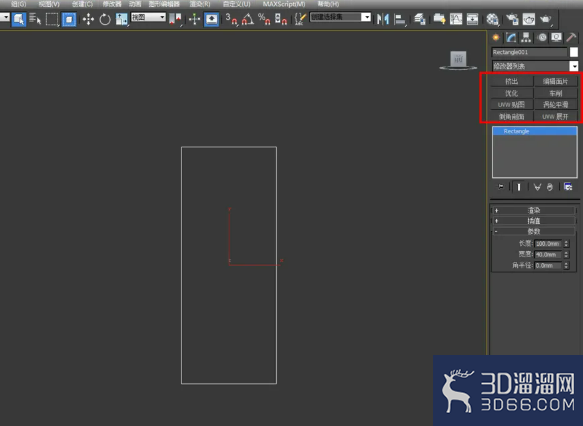Viewport: 583px width, 426px height.
Task: Apply the 优化 modifier
Action: (512, 93)
